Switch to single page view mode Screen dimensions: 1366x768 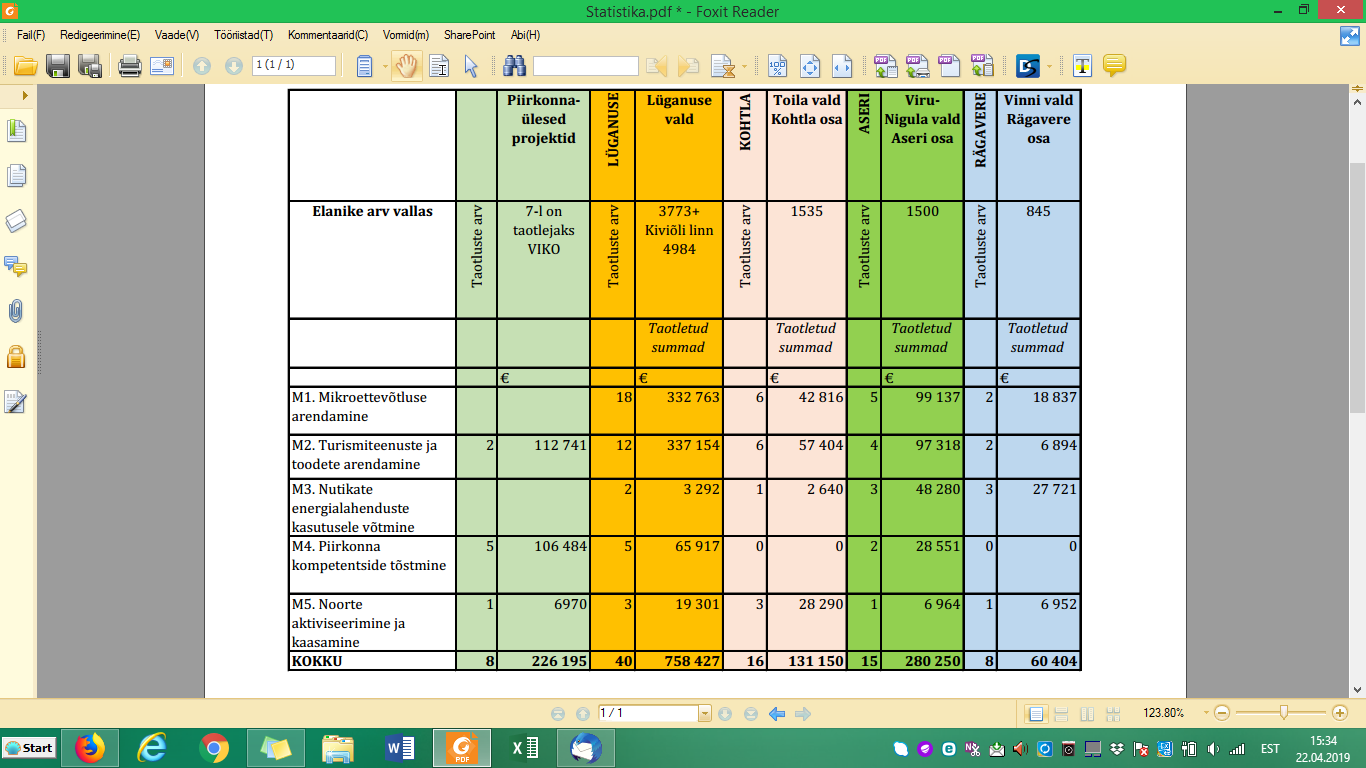click(1036, 714)
